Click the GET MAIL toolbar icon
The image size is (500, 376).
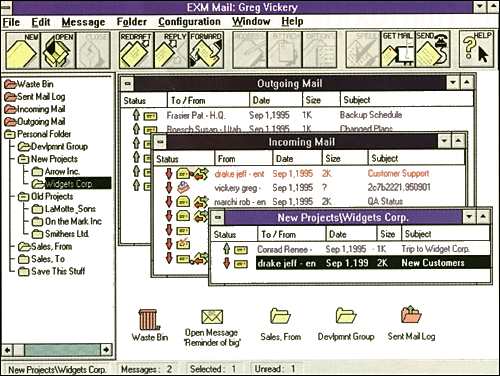398,50
